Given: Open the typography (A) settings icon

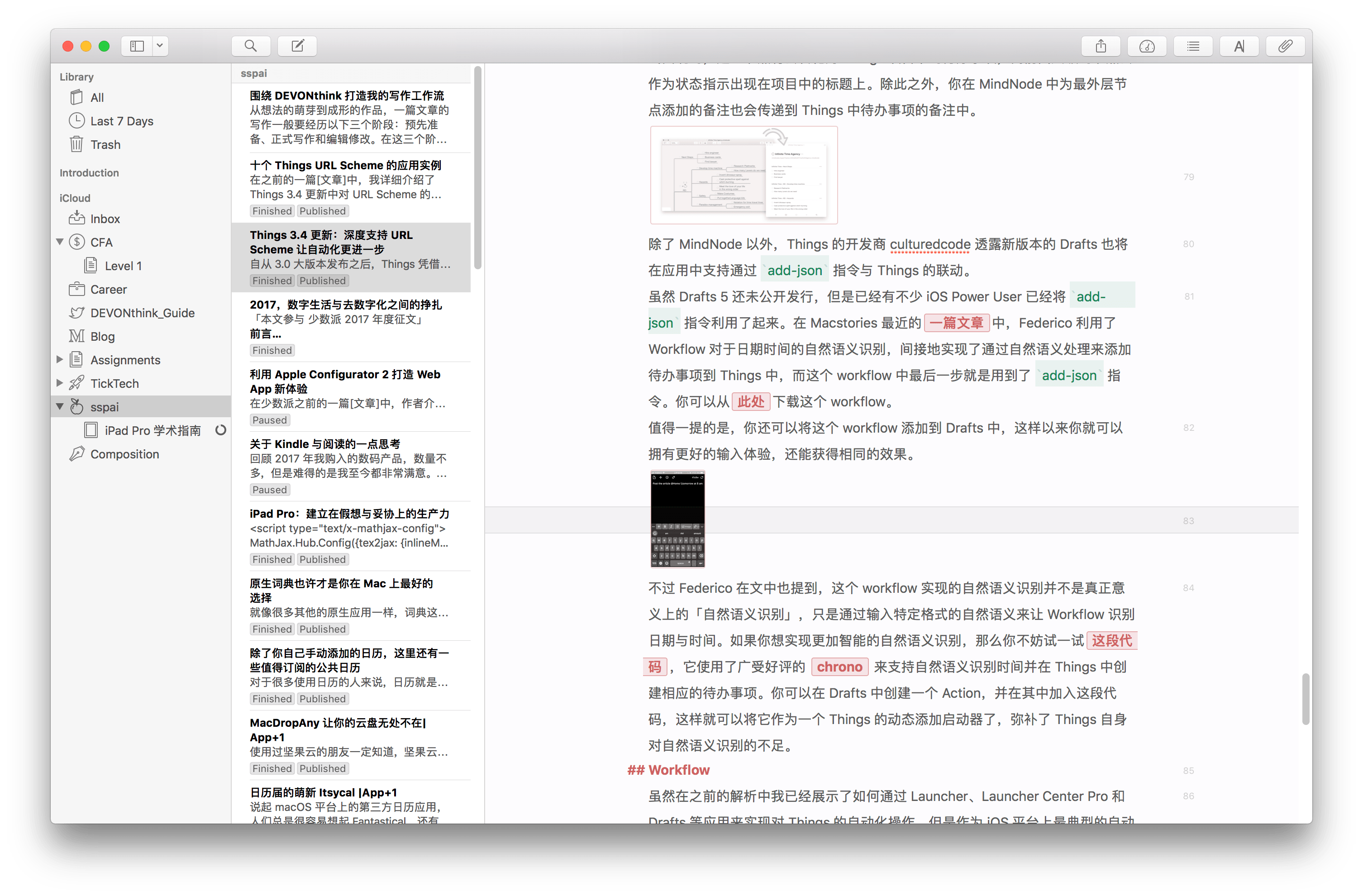Looking at the screenshot, I should point(1239,46).
